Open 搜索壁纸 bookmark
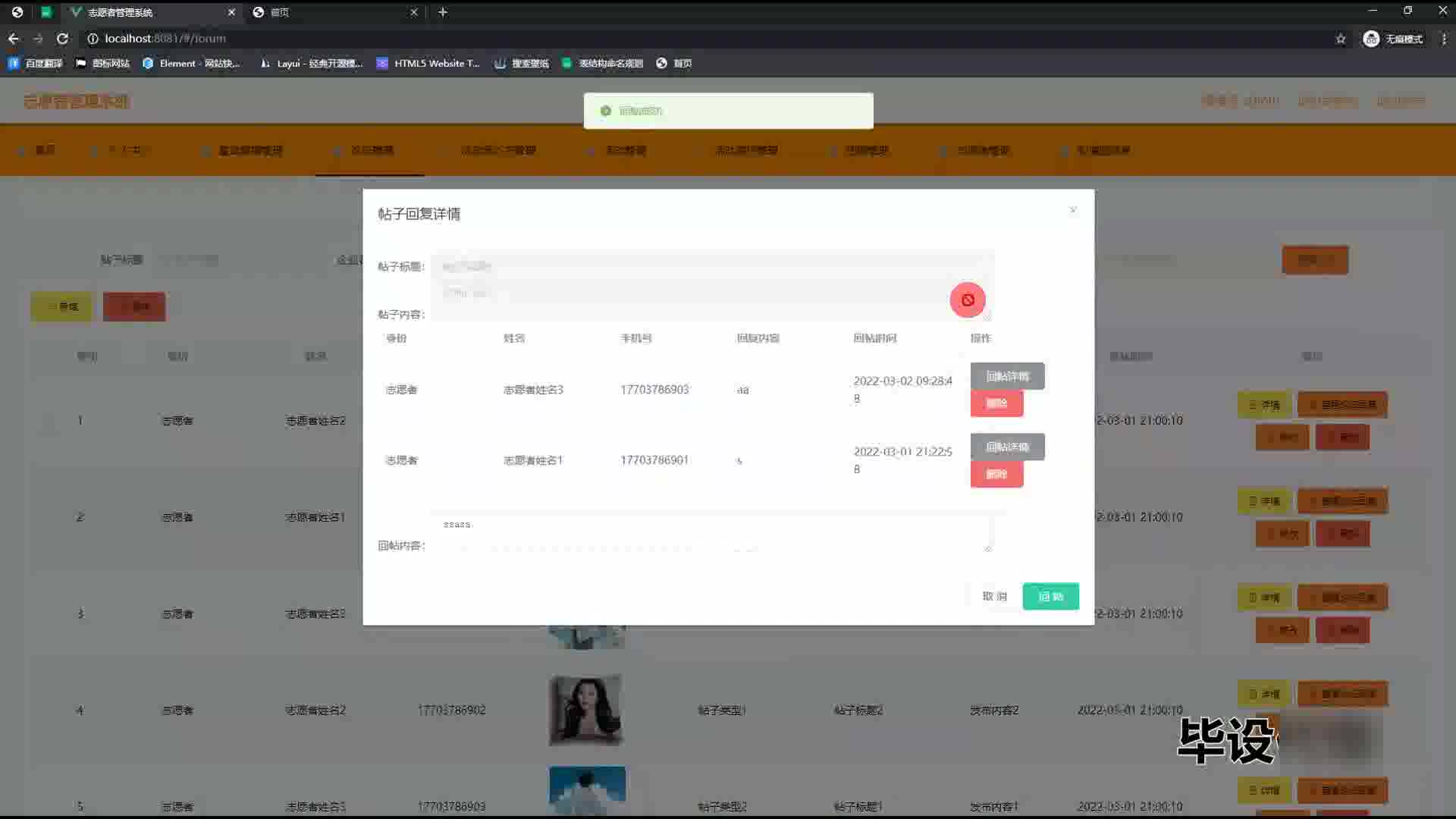The height and width of the screenshot is (819, 1456). (x=522, y=63)
